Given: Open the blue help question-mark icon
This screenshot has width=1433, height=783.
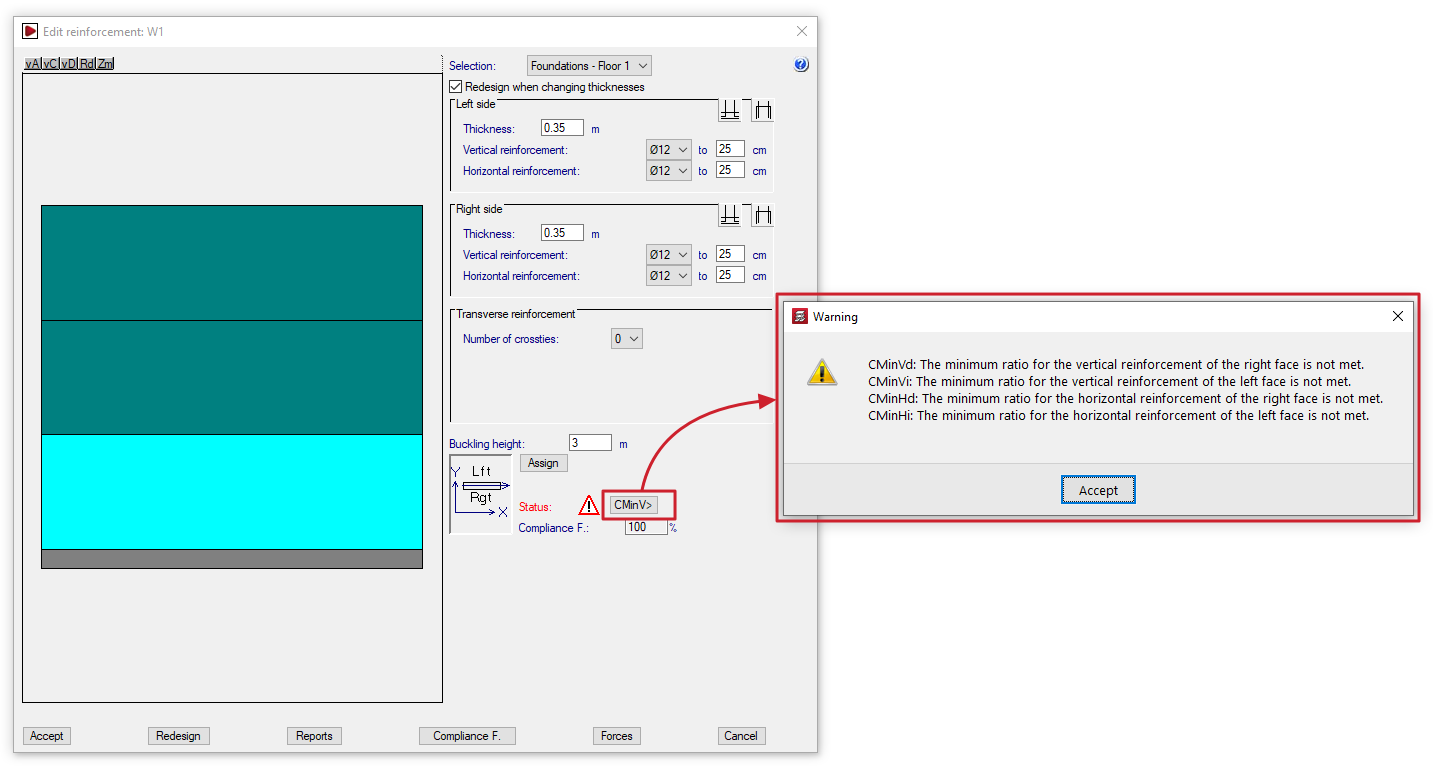Looking at the screenshot, I should pos(801,65).
